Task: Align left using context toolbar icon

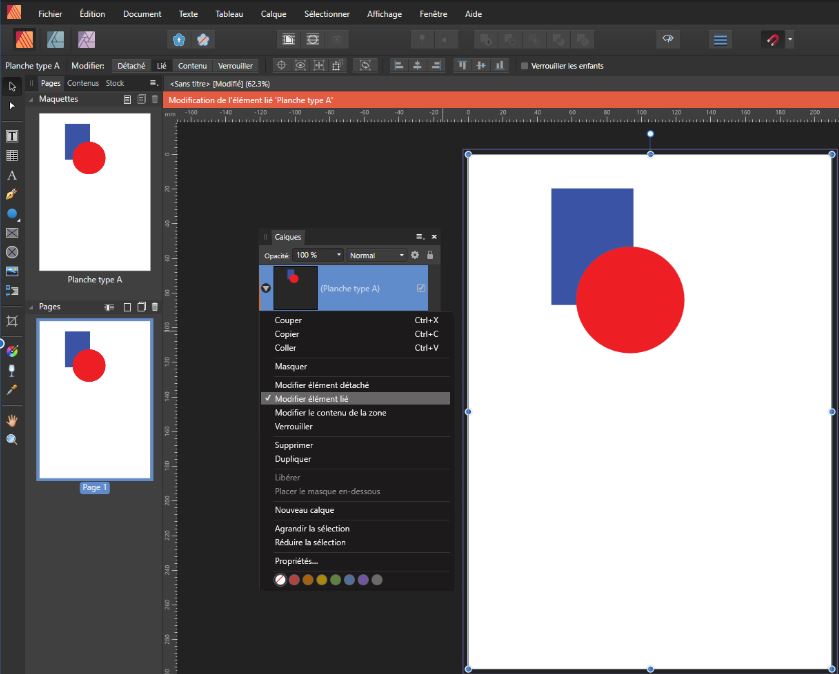Action: tap(398, 65)
